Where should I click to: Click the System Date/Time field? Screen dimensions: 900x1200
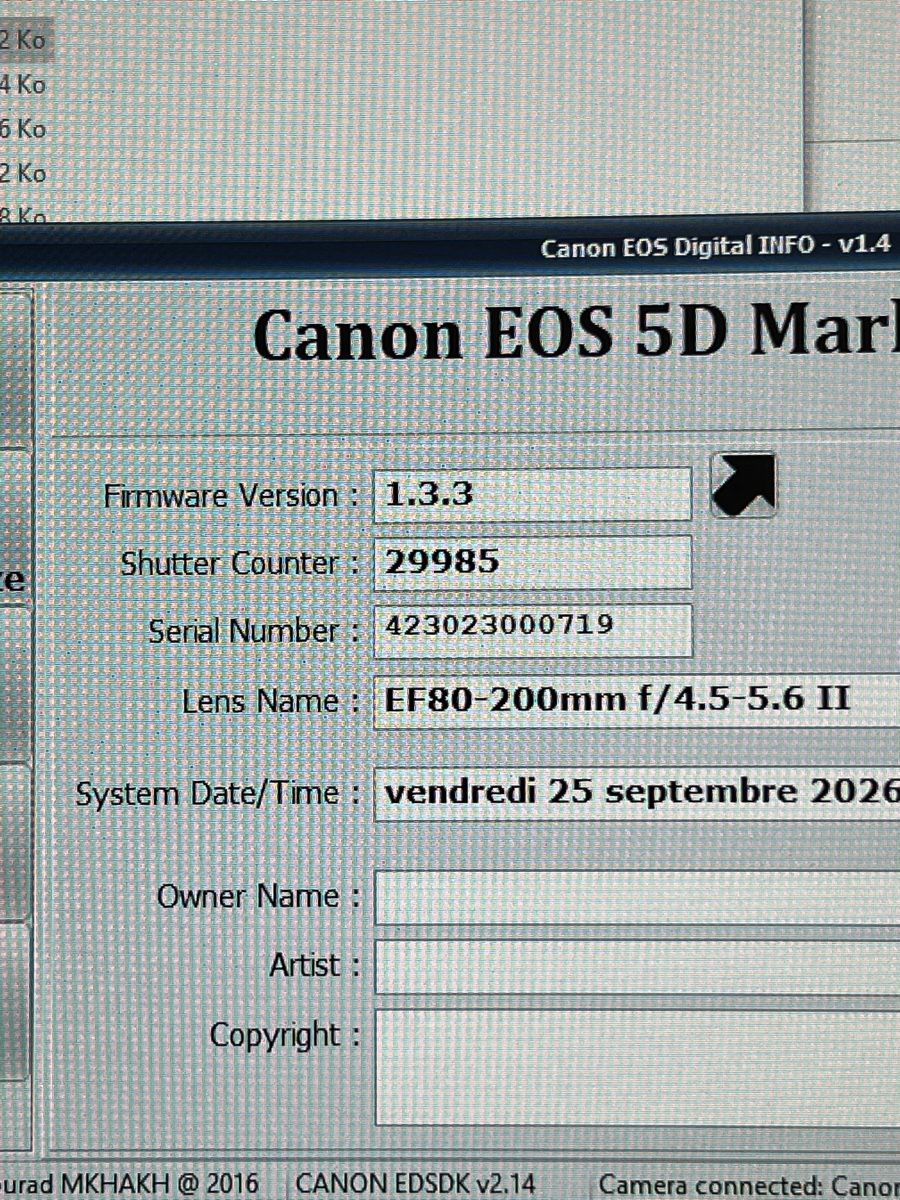point(637,794)
